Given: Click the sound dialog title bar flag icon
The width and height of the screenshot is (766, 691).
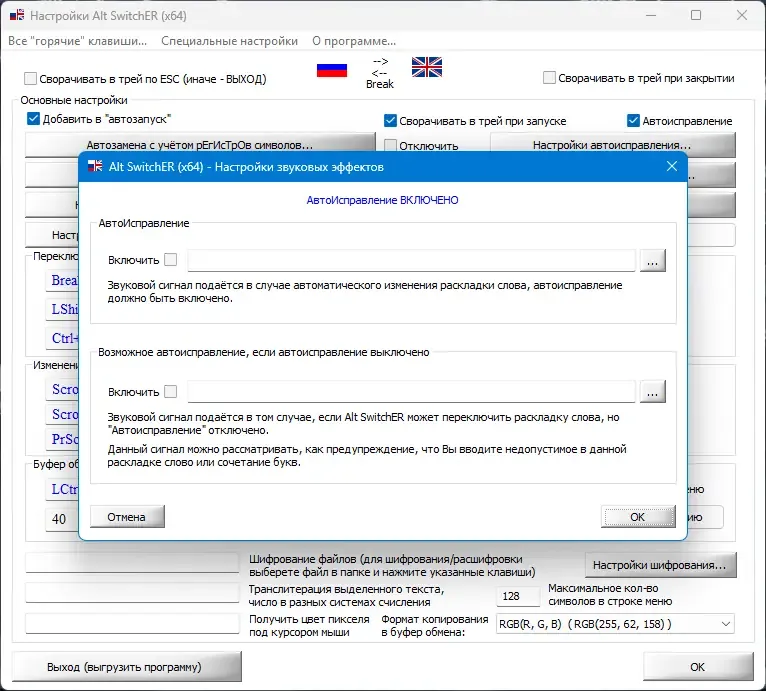Looking at the screenshot, I should [95, 167].
